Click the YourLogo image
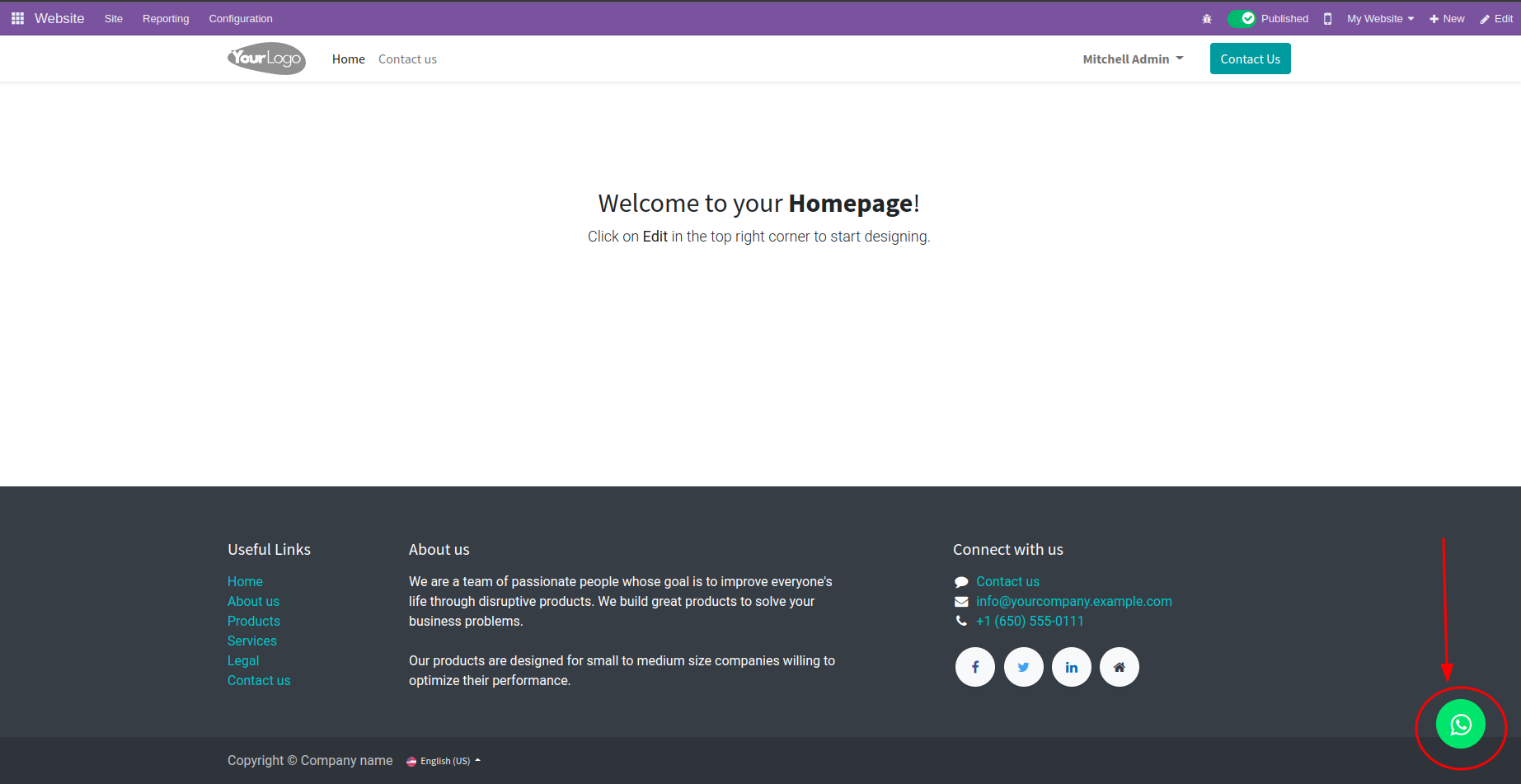 pyautogui.click(x=266, y=59)
